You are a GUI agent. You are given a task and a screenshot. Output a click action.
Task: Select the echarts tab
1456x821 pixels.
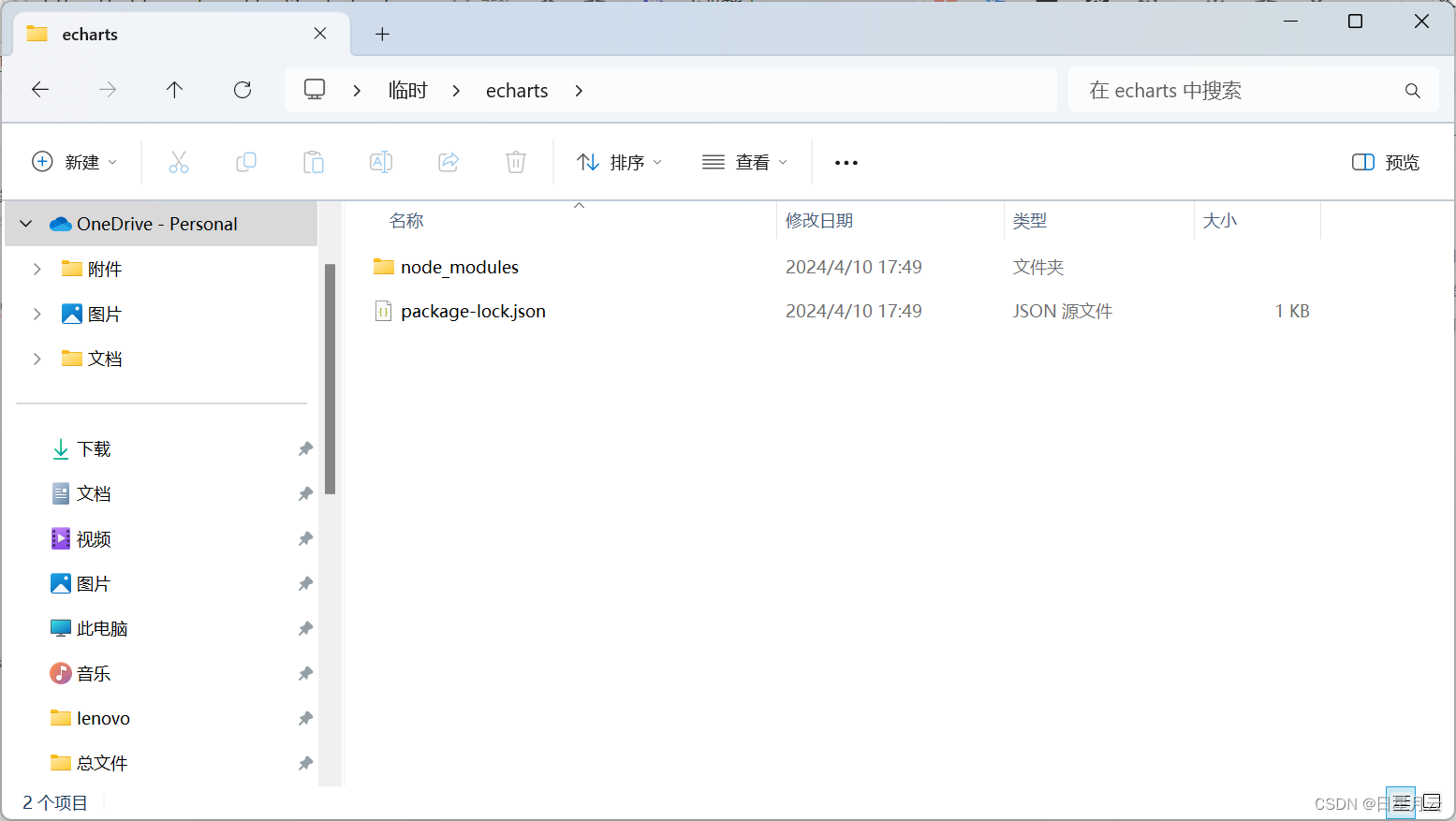pyautogui.click(x=182, y=35)
